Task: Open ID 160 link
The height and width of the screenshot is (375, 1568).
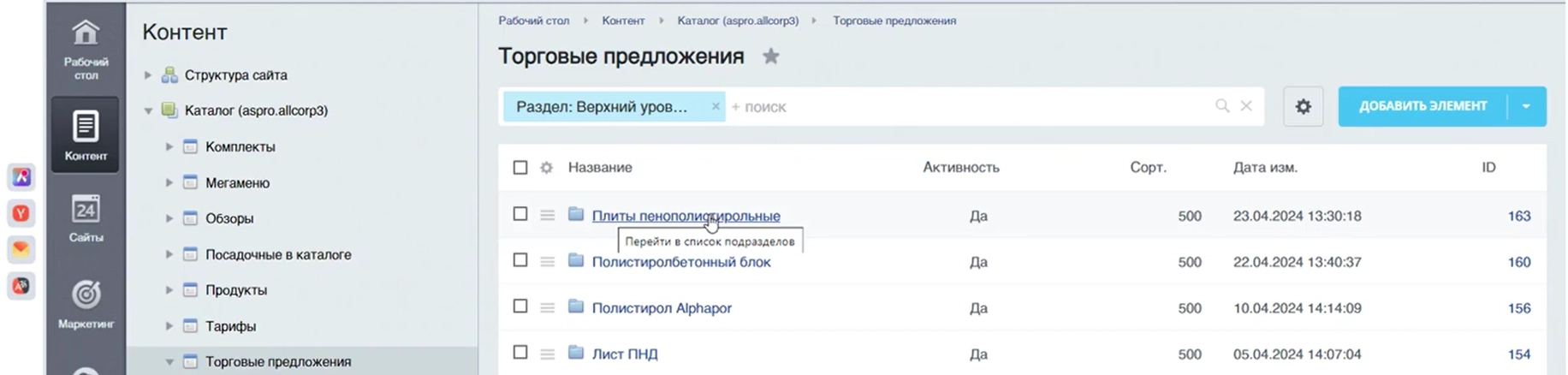Action: coord(1519,262)
